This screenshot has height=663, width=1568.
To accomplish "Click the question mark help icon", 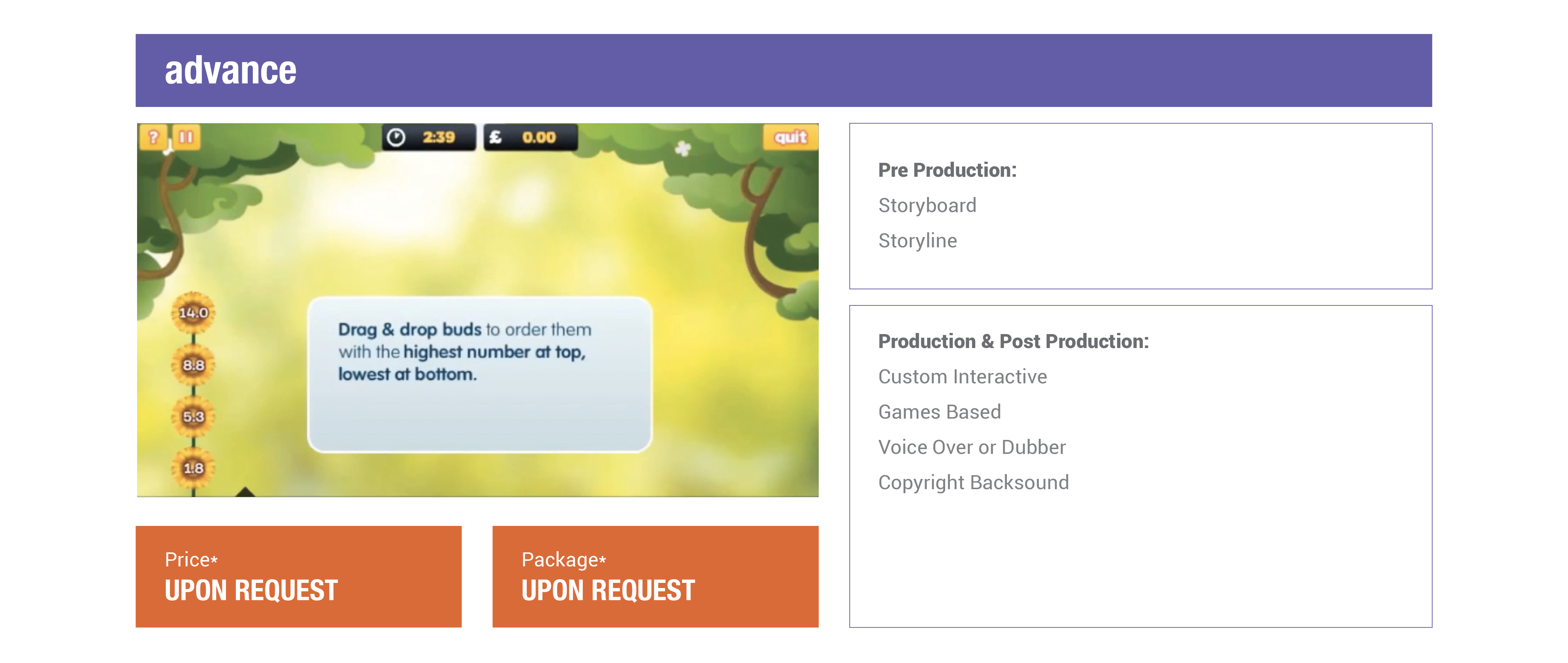I will coord(153,137).
